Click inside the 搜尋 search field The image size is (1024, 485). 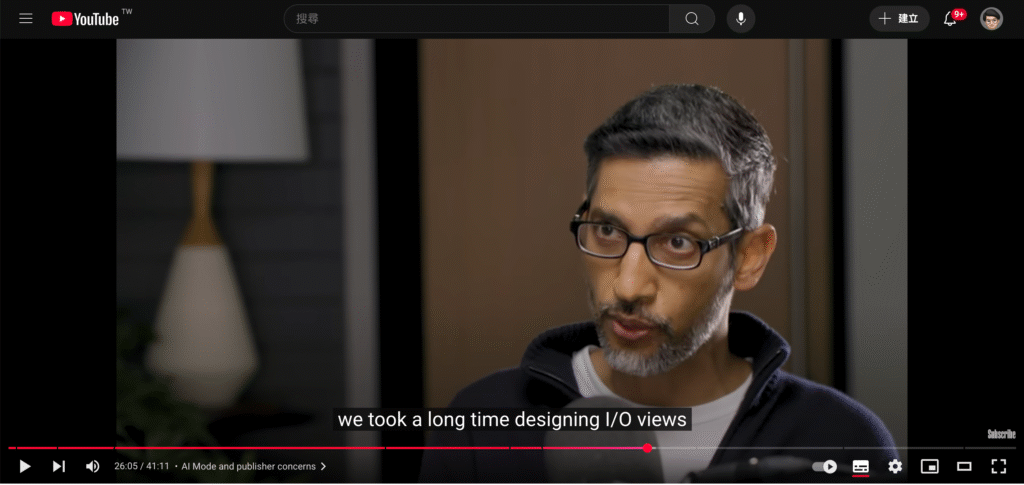click(x=478, y=19)
